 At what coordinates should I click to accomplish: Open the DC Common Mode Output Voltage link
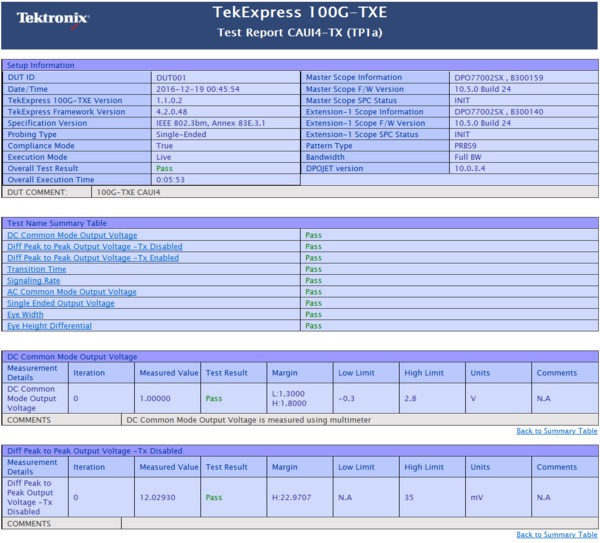72,236
